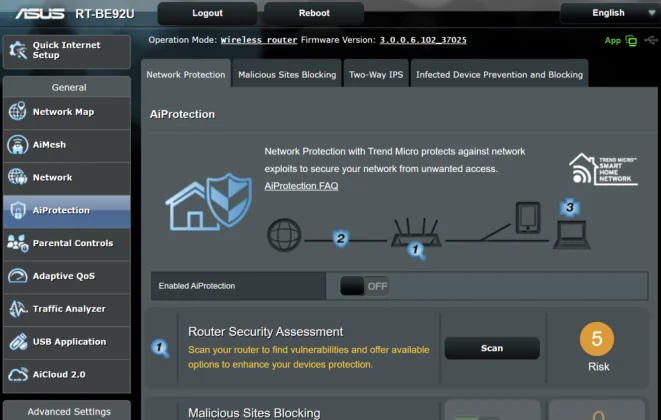Click the AiCloud 2.0 cloud icon

point(18,374)
